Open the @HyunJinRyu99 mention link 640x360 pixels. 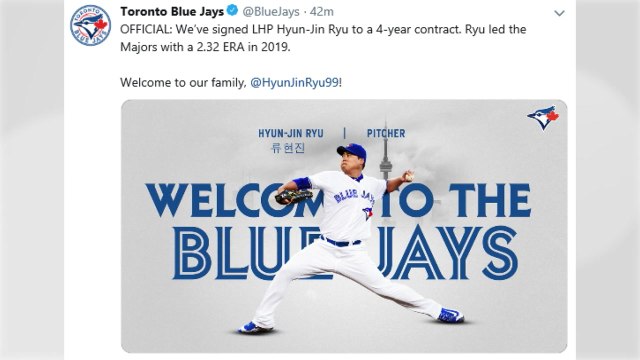(294, 83)
